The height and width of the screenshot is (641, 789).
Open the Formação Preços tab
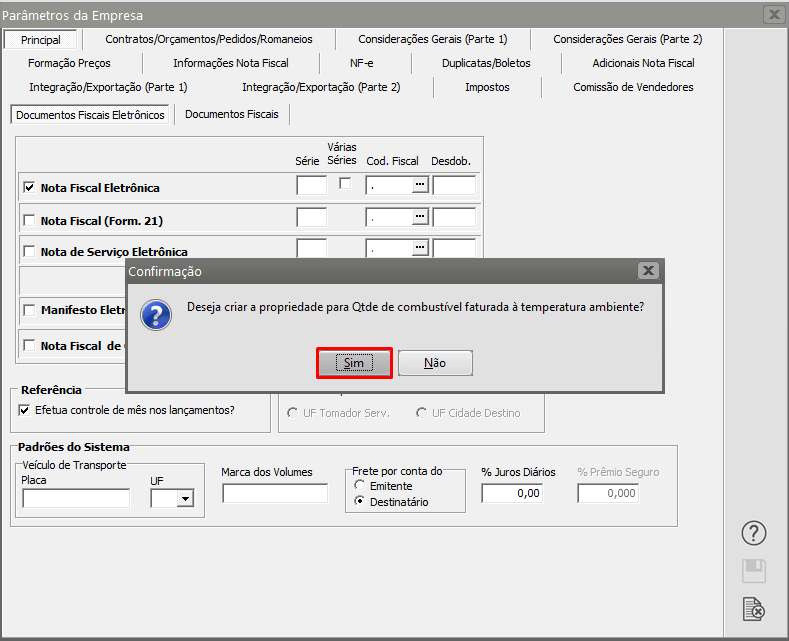click(x=70, y=63)
